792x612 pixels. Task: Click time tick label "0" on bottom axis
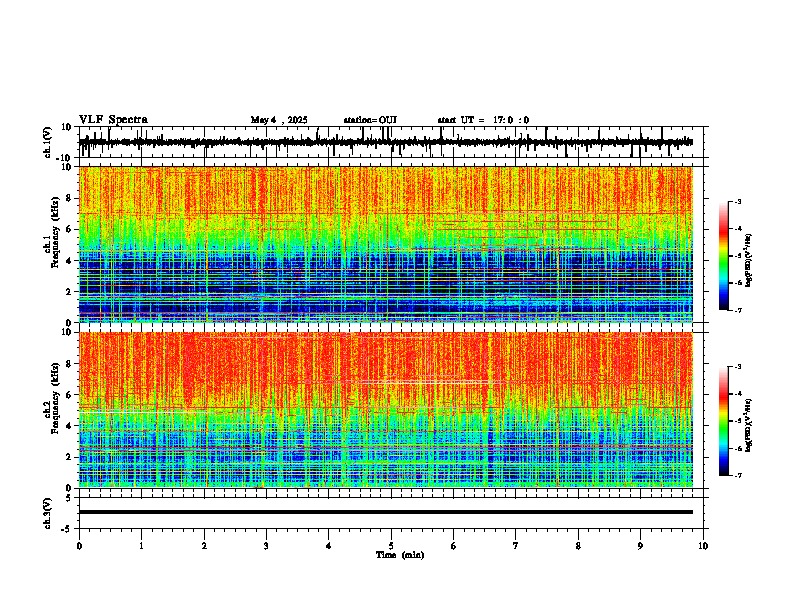[79, 546]
